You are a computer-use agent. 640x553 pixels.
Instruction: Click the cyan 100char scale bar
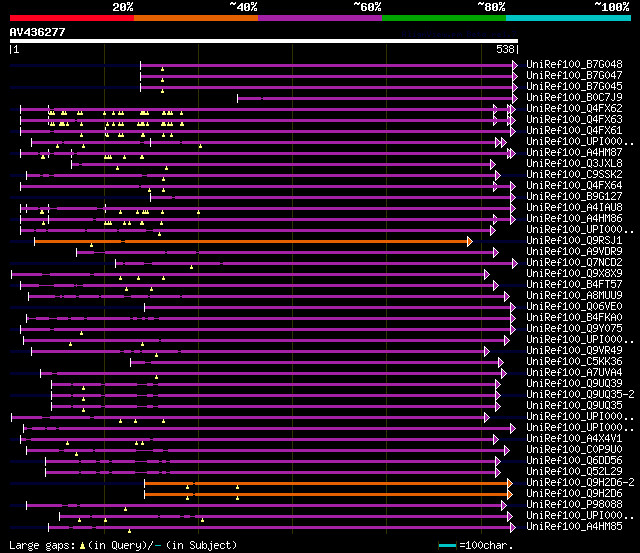pyautogui.click(x=447, y=545)
